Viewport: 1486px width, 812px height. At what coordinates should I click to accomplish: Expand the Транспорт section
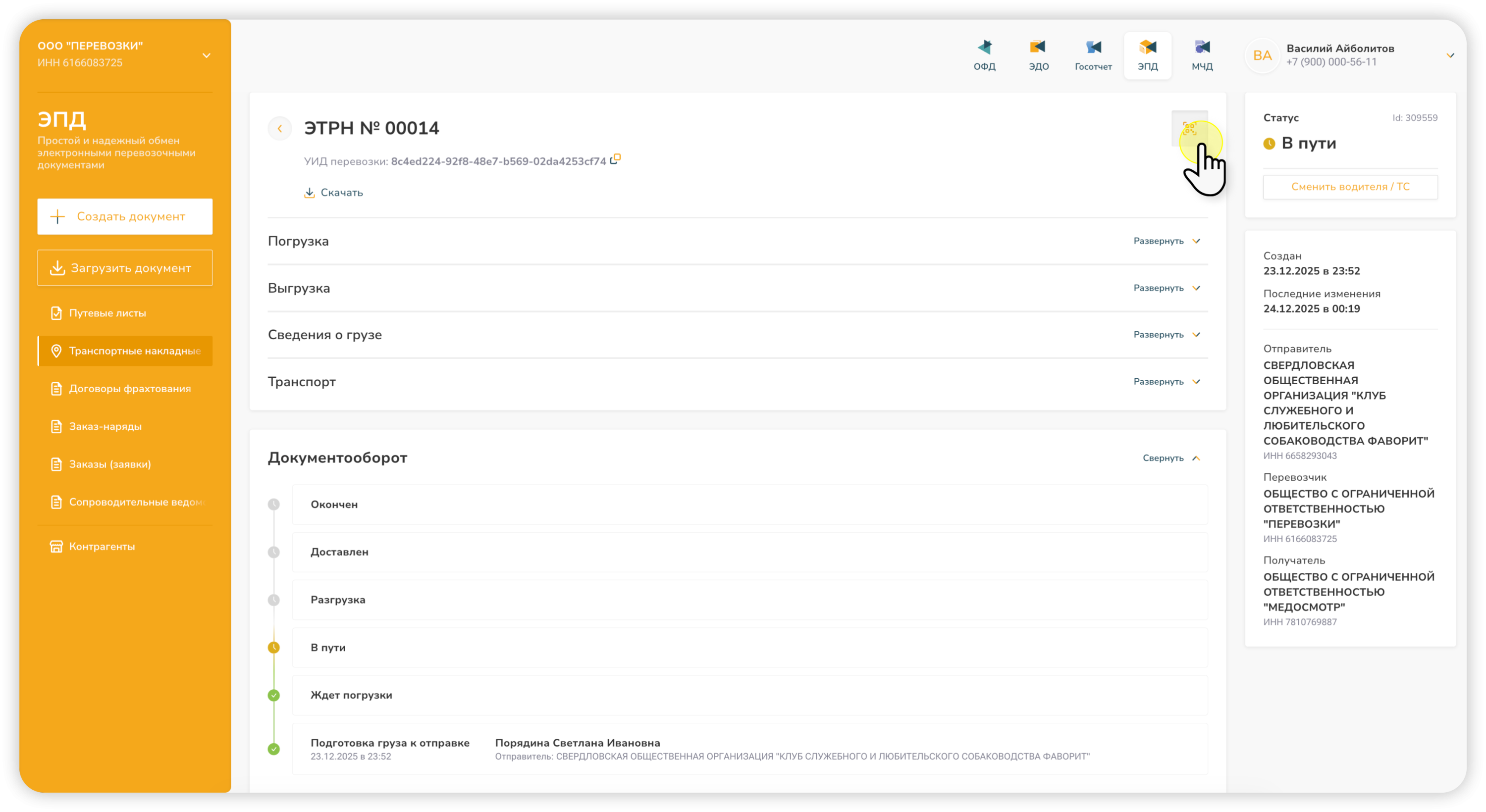click(x=1166, y=382)
